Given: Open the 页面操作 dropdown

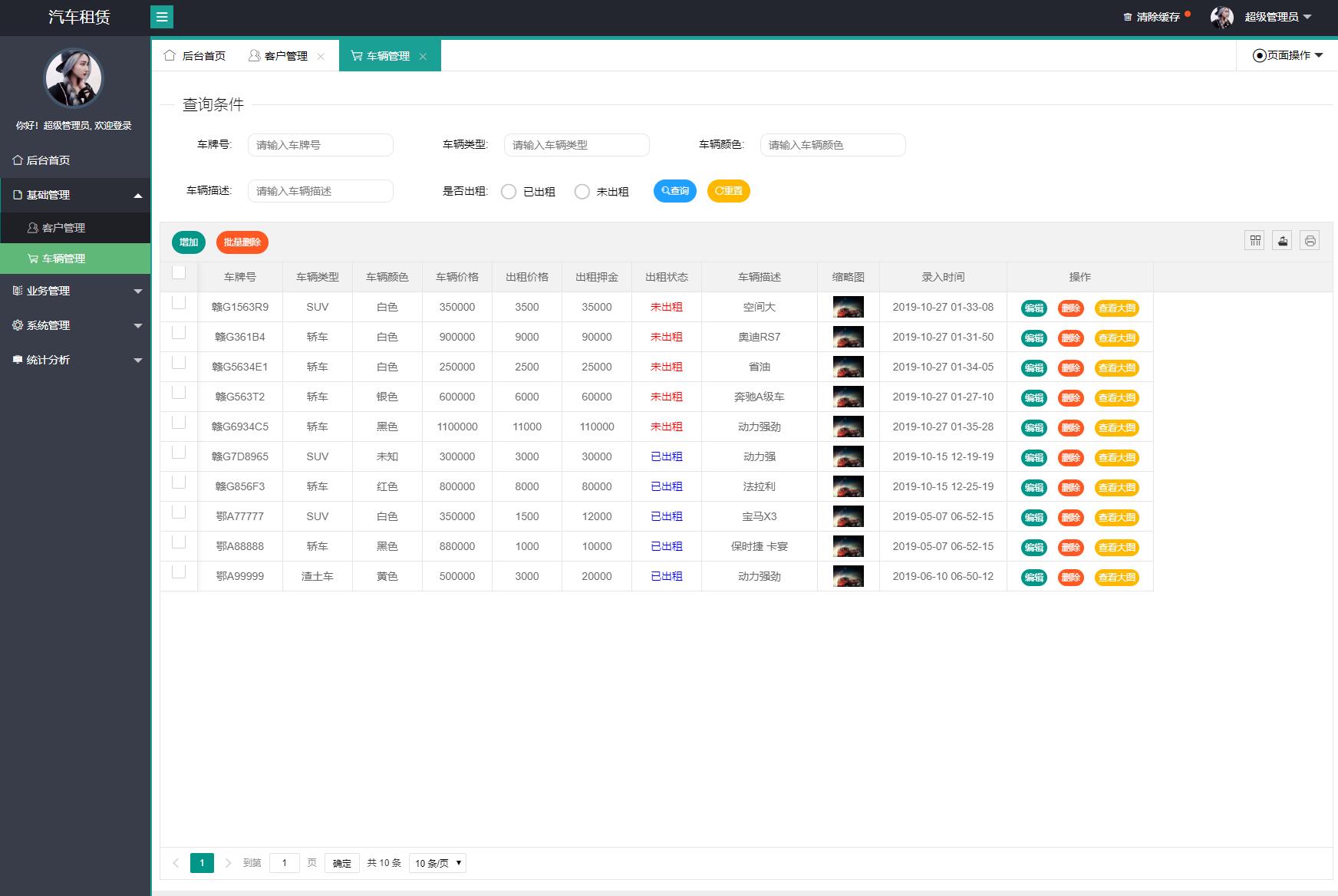Looking at the screenshot, I should (x=1287, y=55).
